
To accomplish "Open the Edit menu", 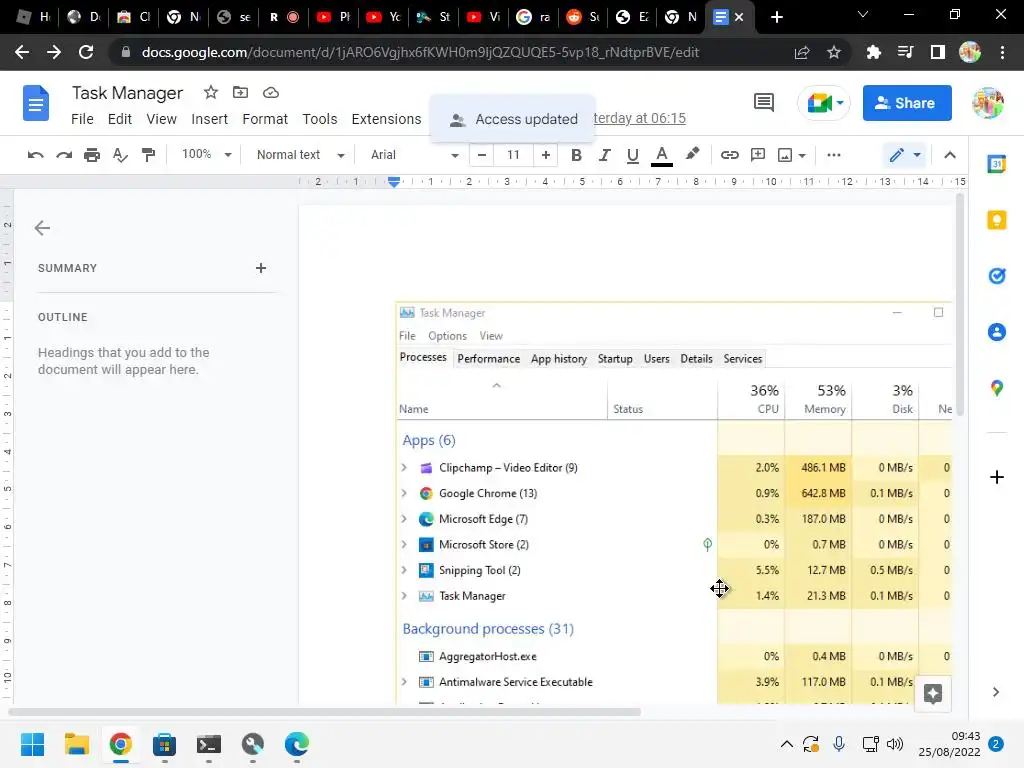I will [x=120, y=119].
